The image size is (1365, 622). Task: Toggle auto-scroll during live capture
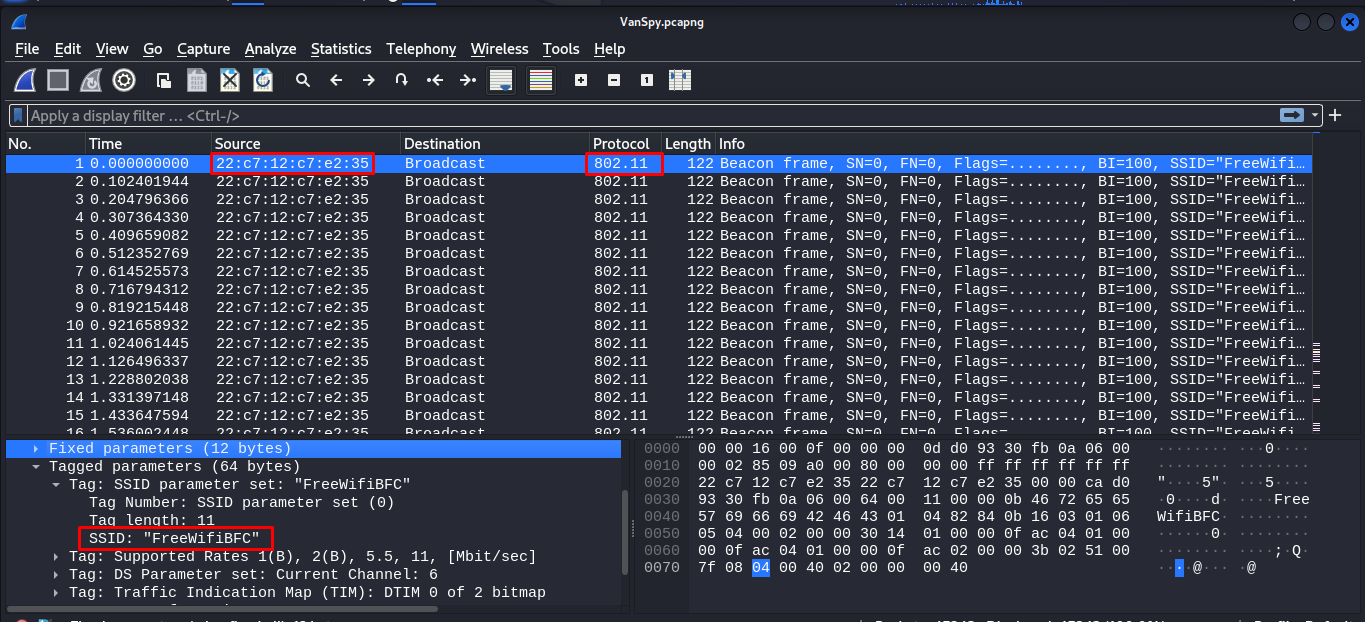[501, 80]
